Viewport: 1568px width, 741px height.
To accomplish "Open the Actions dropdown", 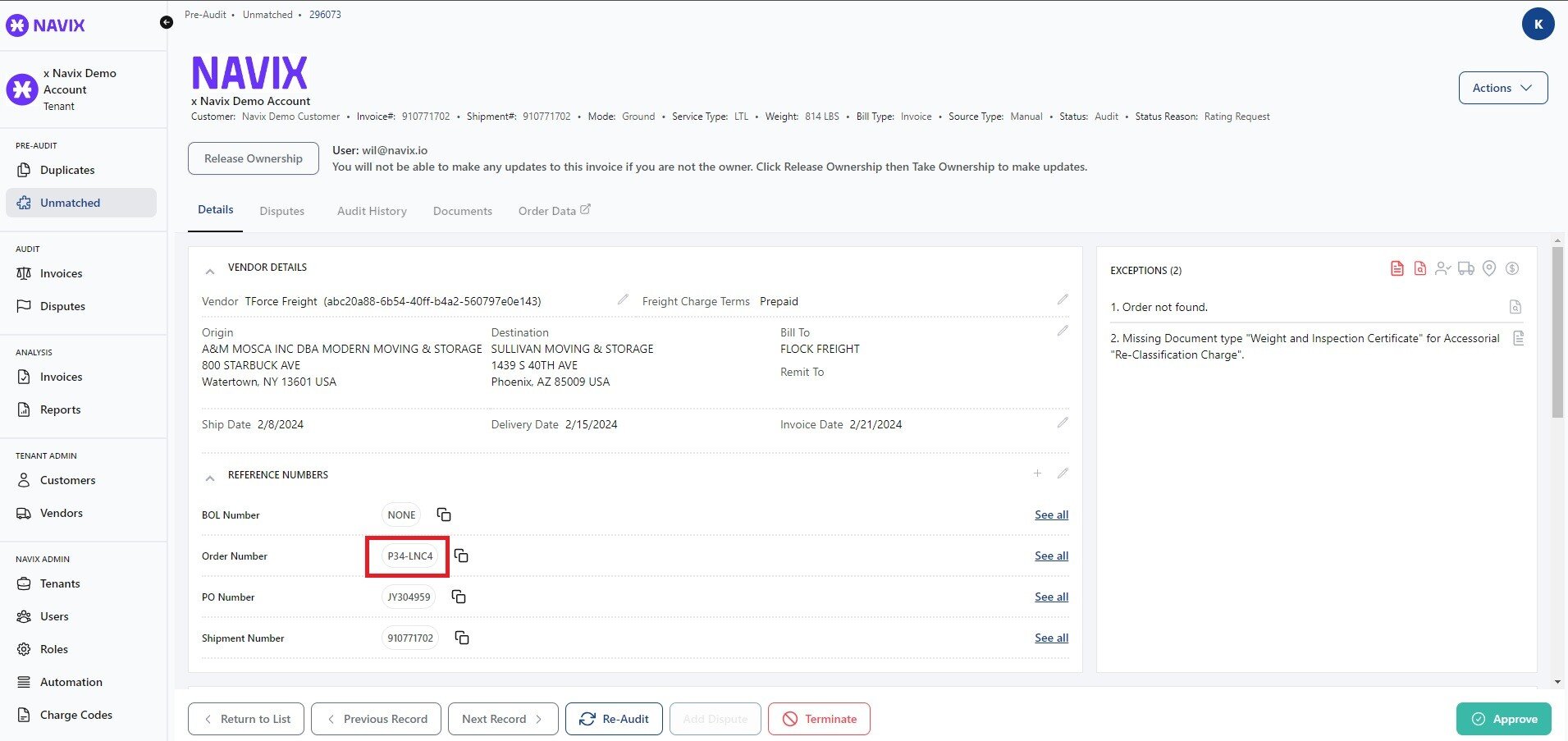I will click(1503, 88).
